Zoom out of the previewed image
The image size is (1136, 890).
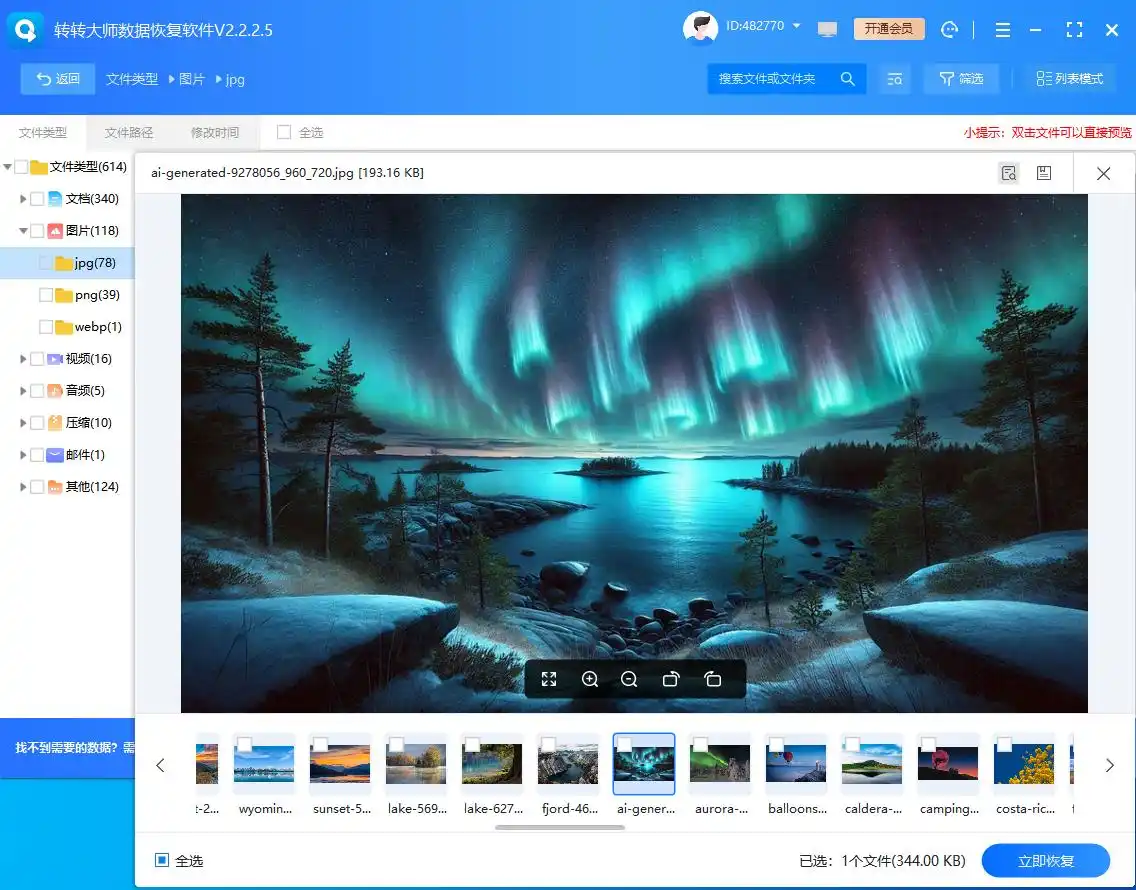click(x=629, y=678)
